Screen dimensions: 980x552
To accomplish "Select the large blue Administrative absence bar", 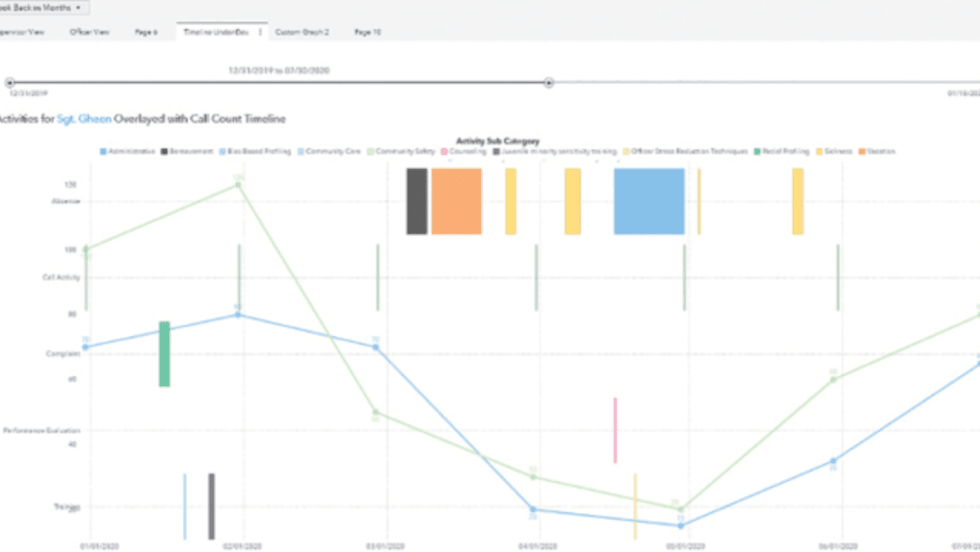I will 649,201.
